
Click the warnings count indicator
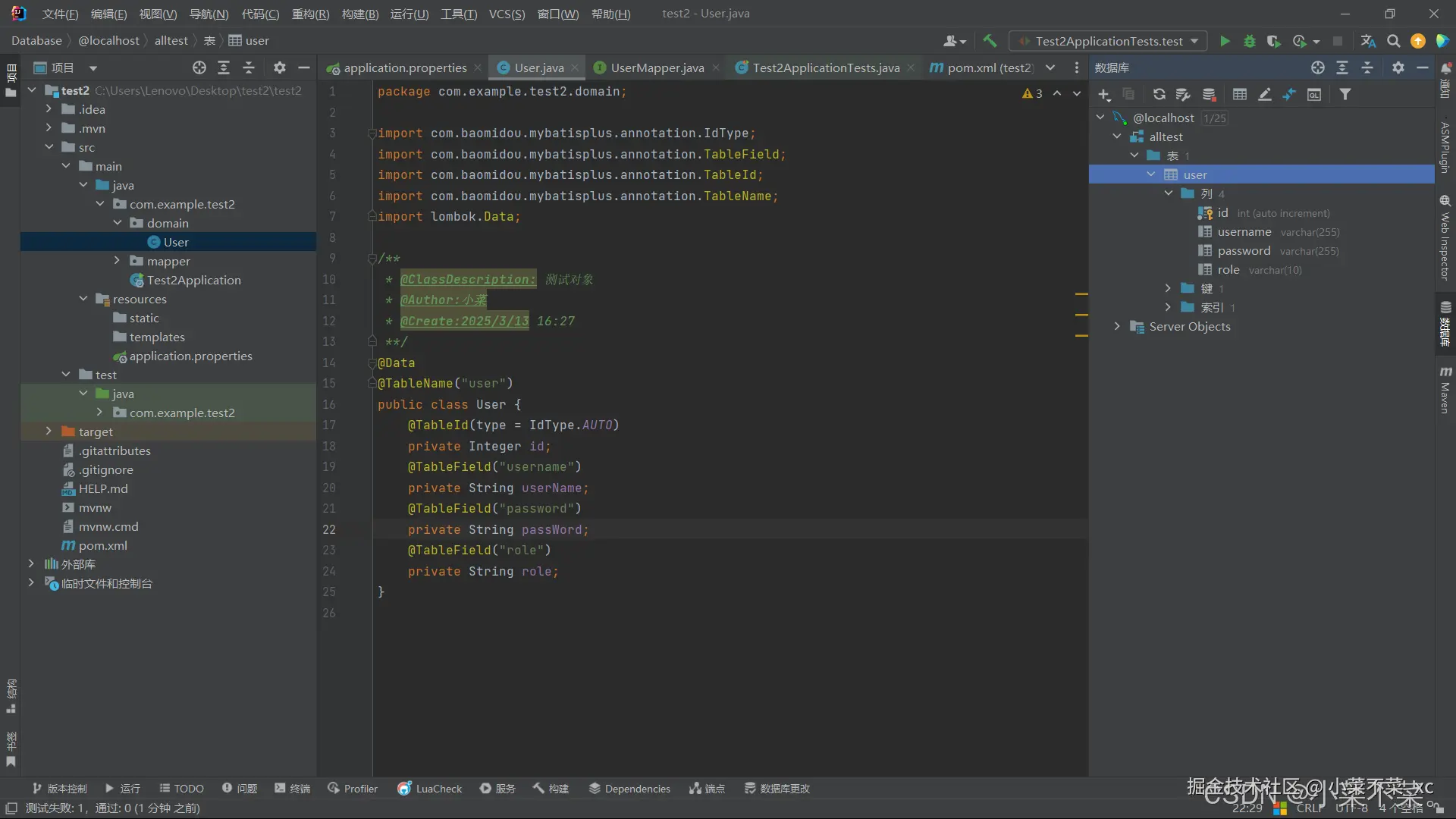pos(1032,93)
